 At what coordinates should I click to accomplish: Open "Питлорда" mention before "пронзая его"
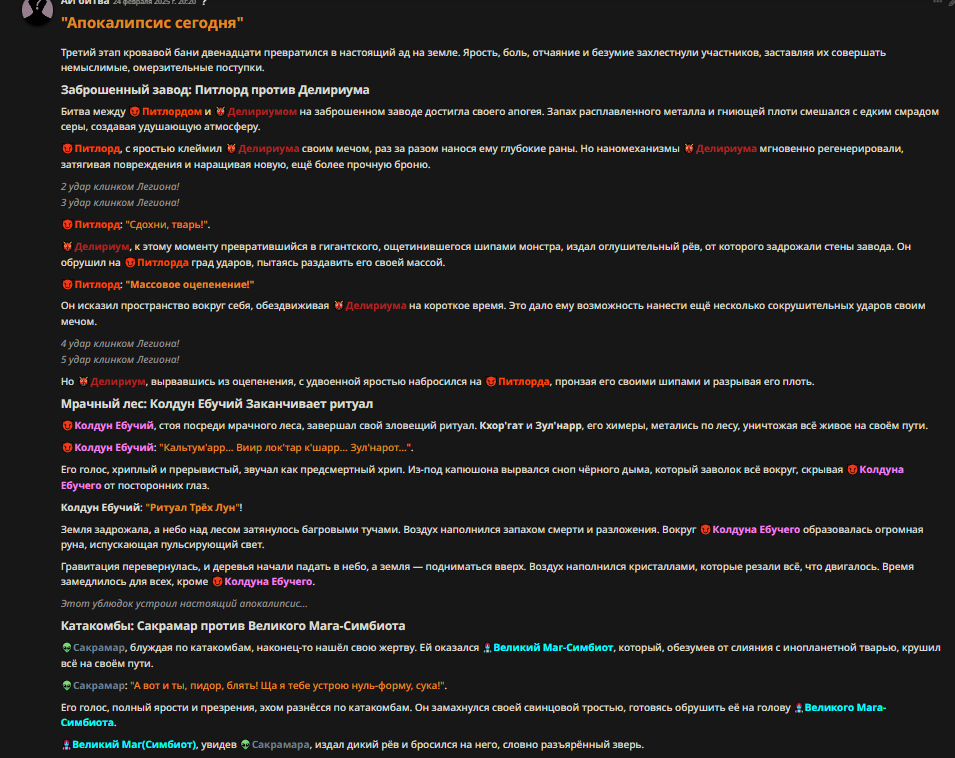click(x=524, y=382)
